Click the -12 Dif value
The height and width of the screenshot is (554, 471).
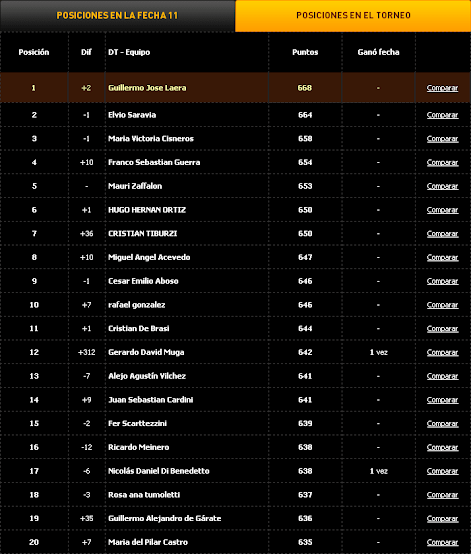point(87,447)
